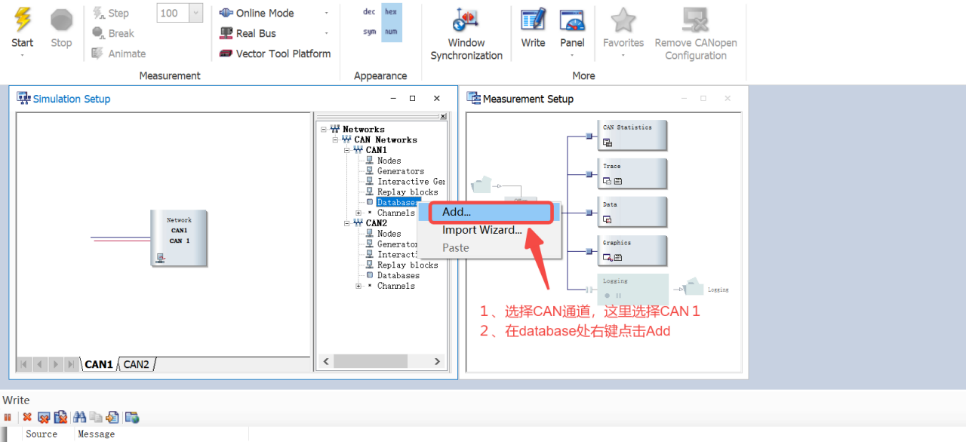Click the Logging block in Measurement Setup
966x442 pixels.
[633, 289]
